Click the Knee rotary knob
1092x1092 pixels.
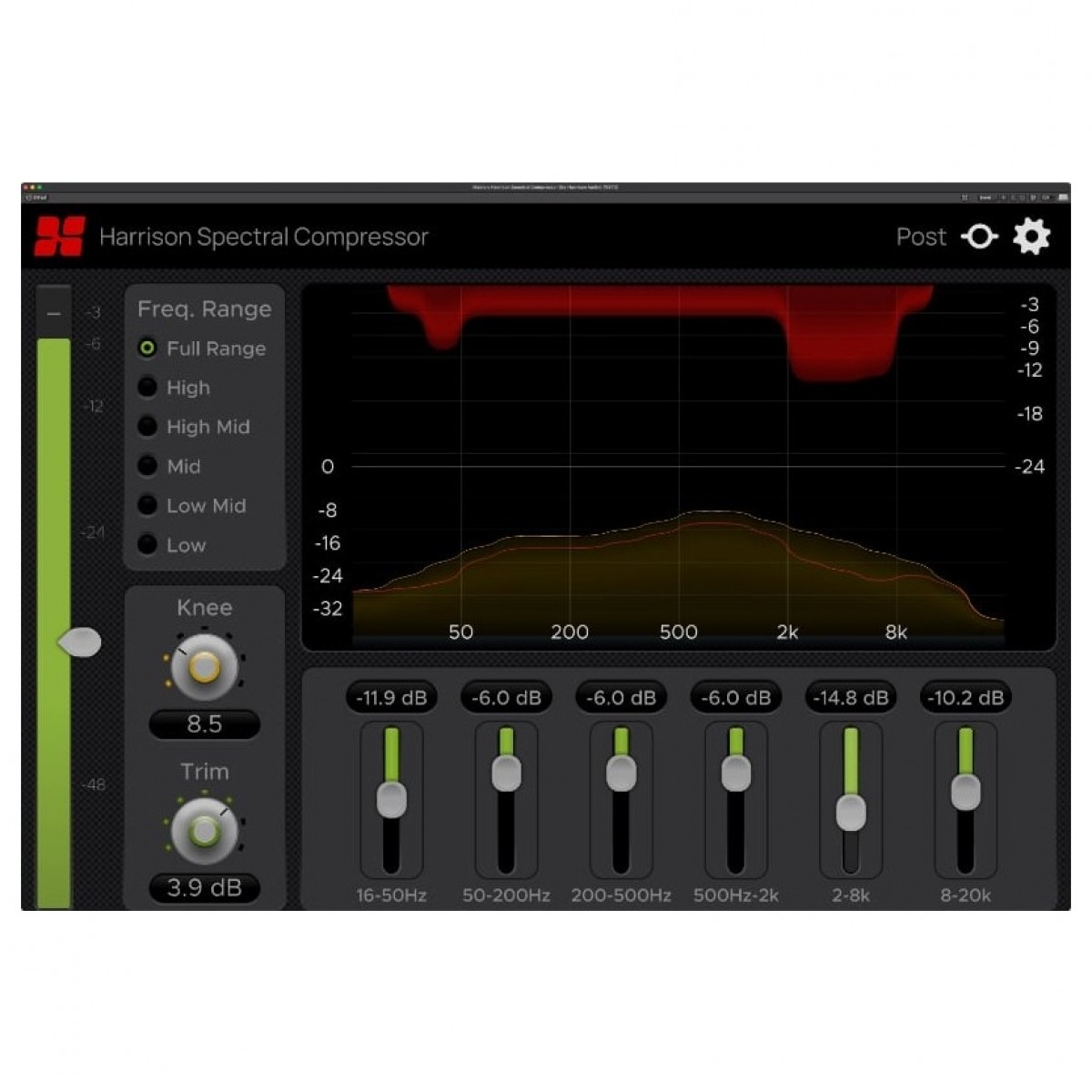pos(205,667)
